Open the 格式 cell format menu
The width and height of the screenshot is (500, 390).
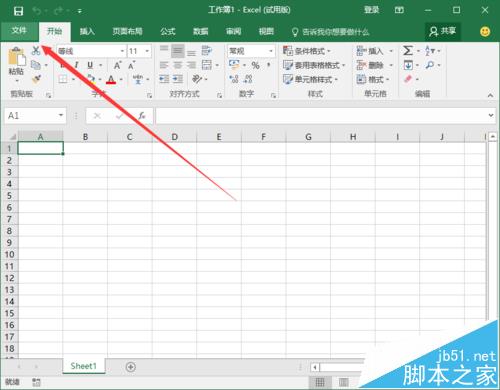pos(373,79)
